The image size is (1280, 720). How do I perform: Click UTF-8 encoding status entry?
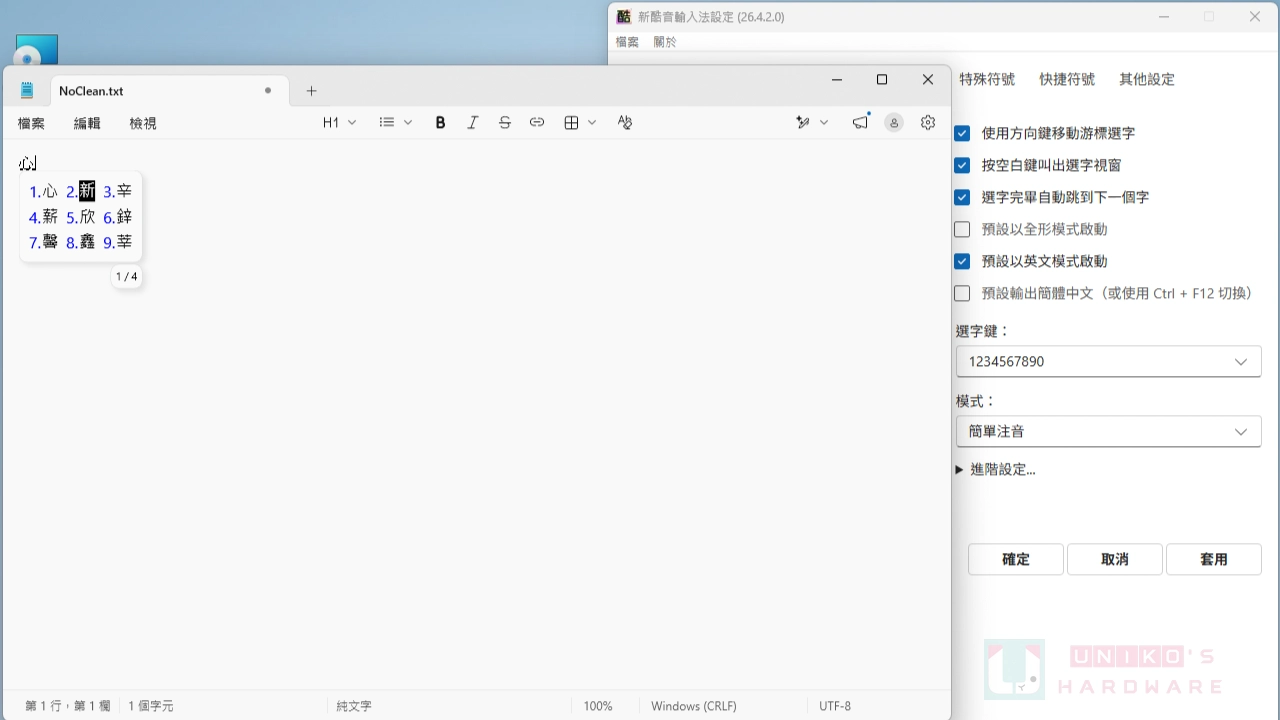tap(835, 706)
